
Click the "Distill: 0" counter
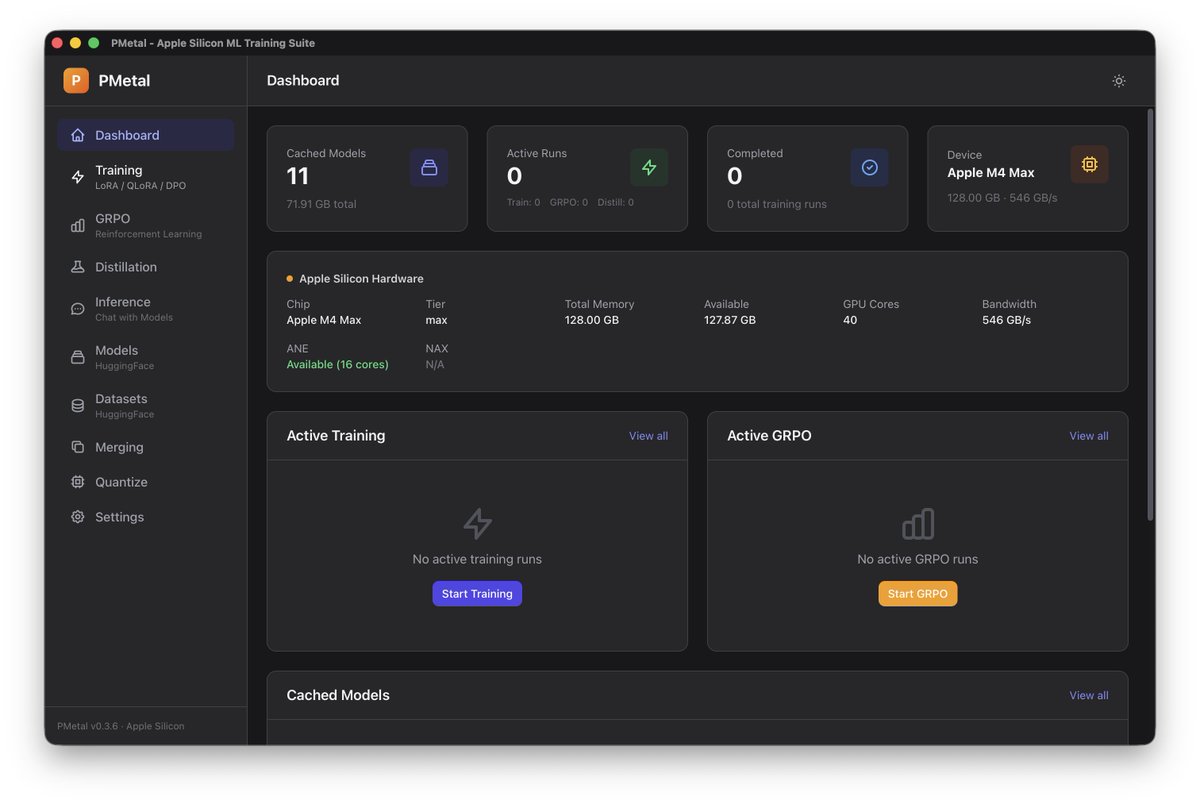tap(616, 202)
